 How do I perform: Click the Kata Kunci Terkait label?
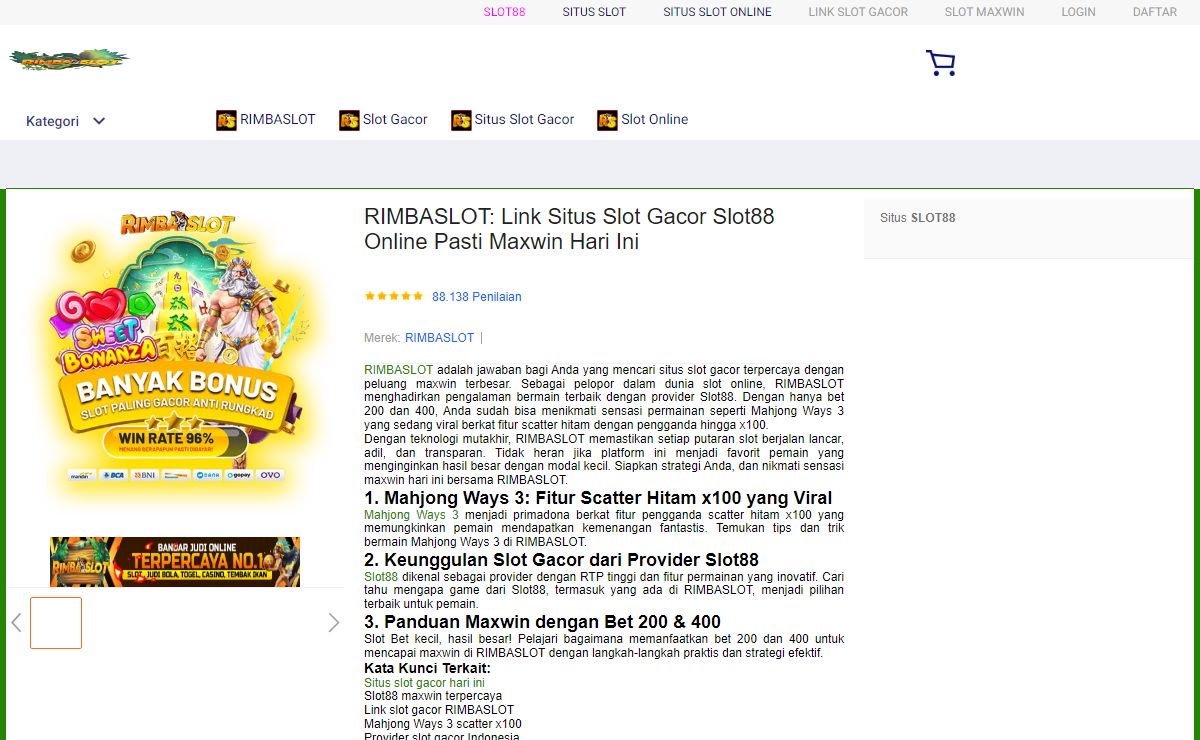tap(427, 668)
